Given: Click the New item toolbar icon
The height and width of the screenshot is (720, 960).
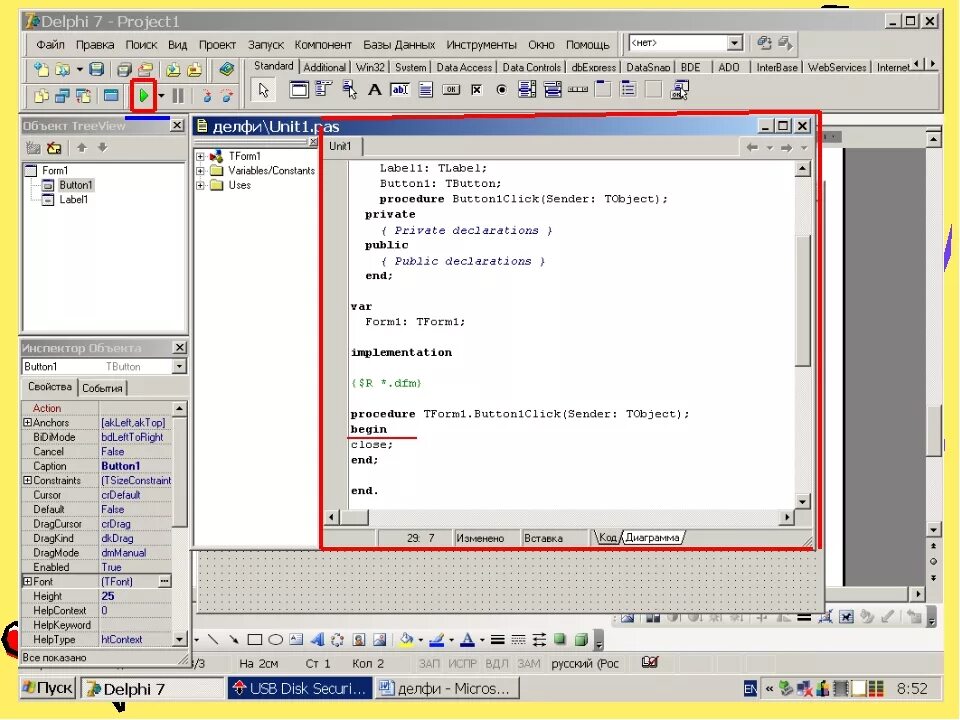Looking at the screenshot, I should [x=41, y=69].
